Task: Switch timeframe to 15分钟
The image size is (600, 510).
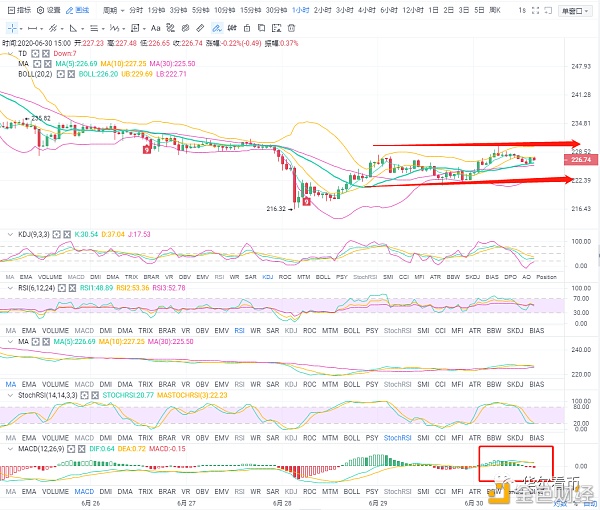Action: 250,10
